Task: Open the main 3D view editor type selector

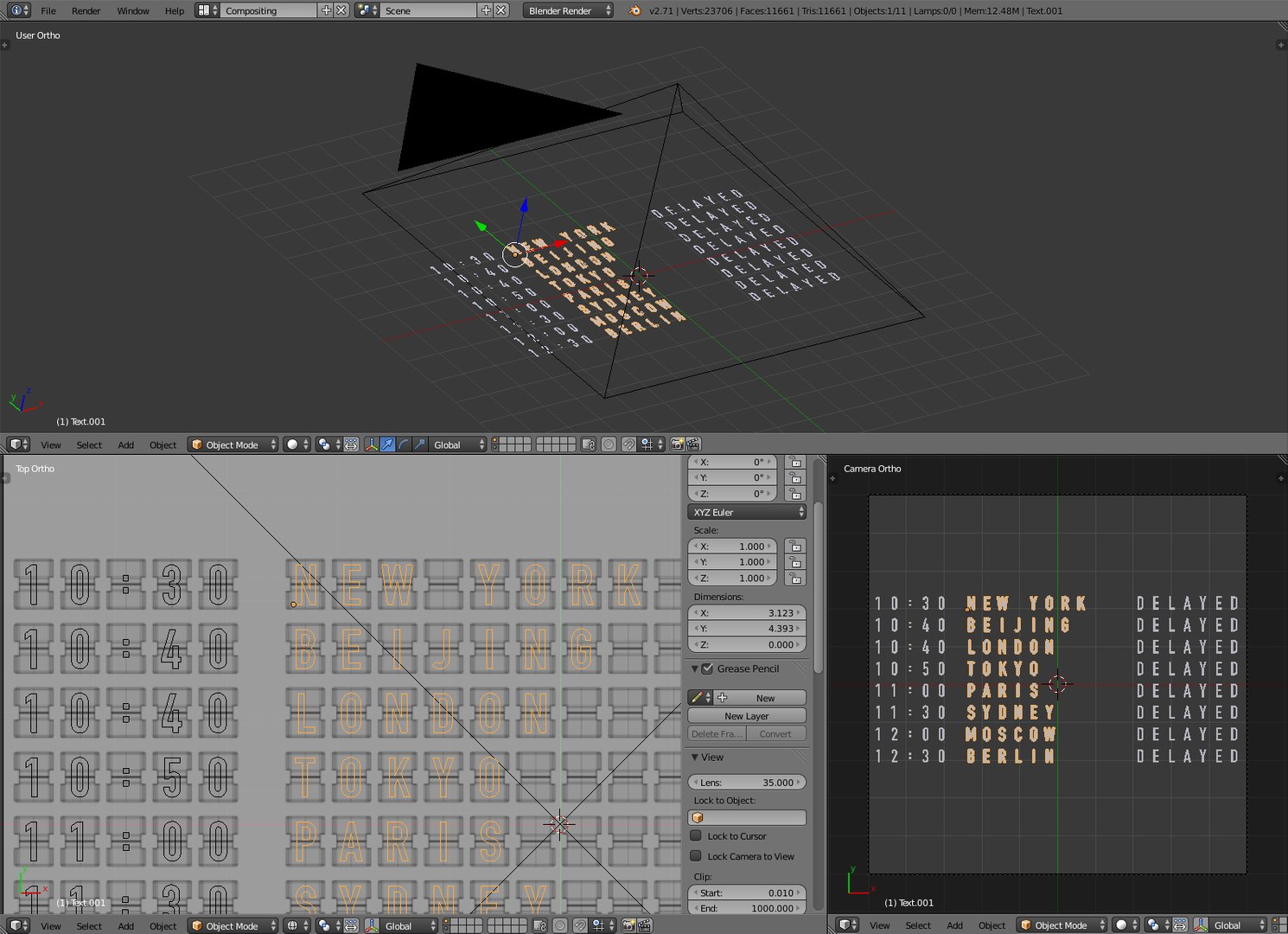Action: pyautogui.click(x=19, y=445)
